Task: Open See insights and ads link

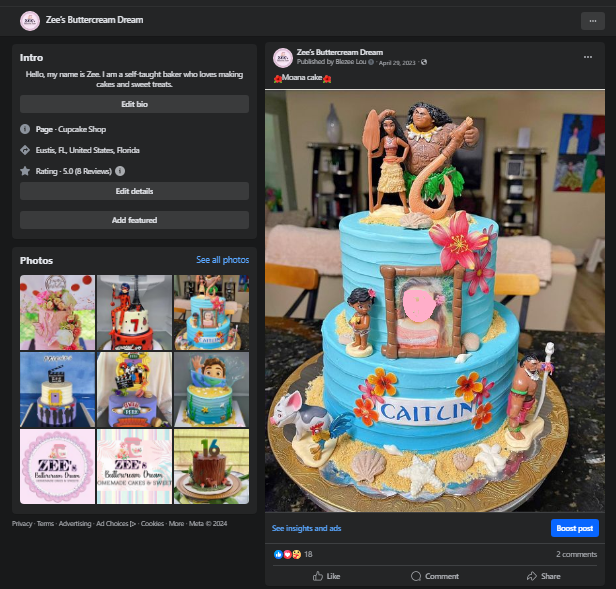Action: click(306, 528)
